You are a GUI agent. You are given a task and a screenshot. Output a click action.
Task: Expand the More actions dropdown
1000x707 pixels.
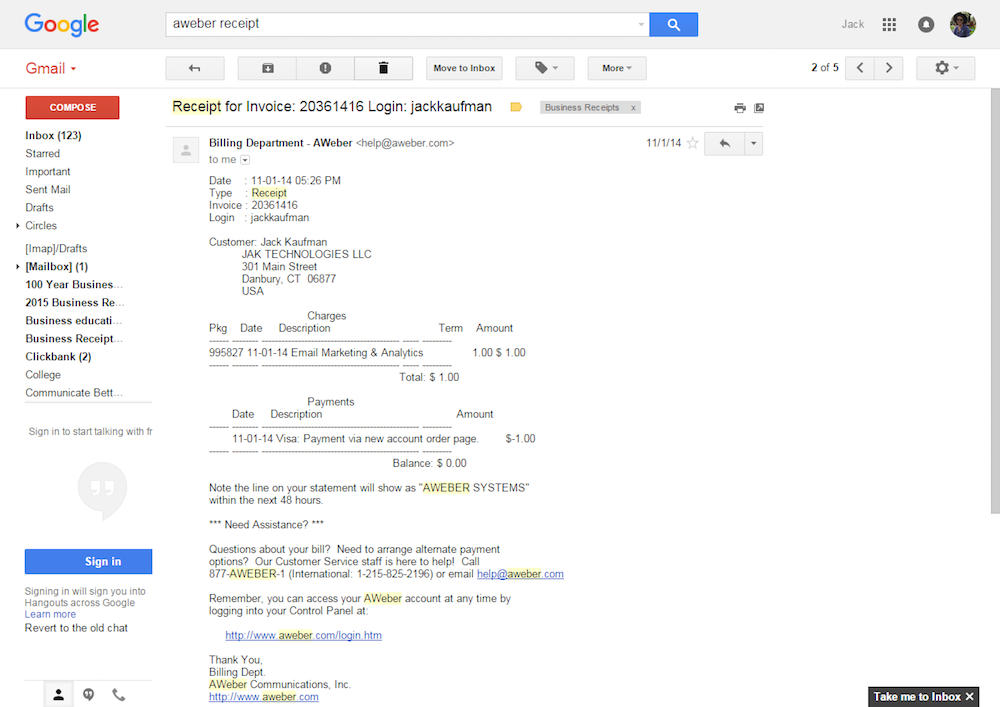tap(617, 68)
